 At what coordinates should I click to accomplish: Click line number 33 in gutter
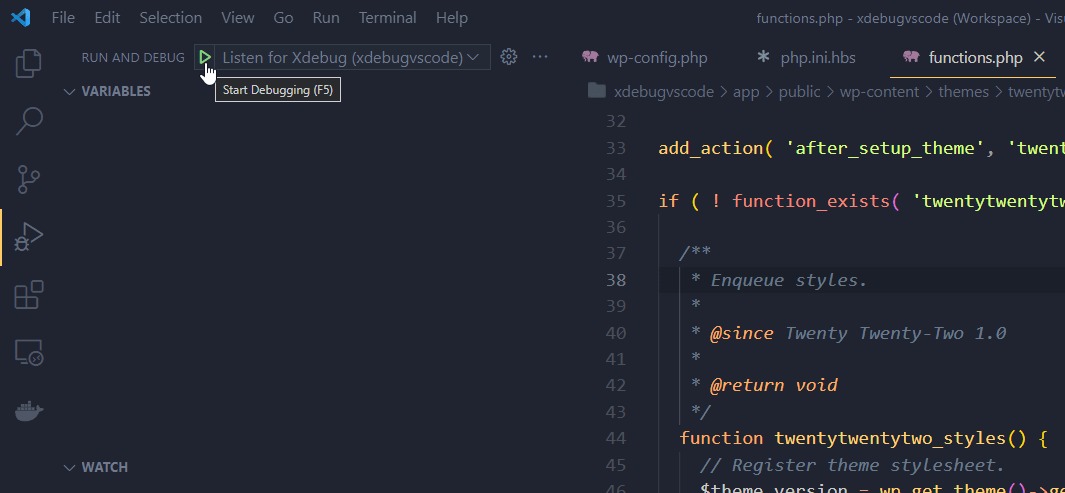(615, 148)
